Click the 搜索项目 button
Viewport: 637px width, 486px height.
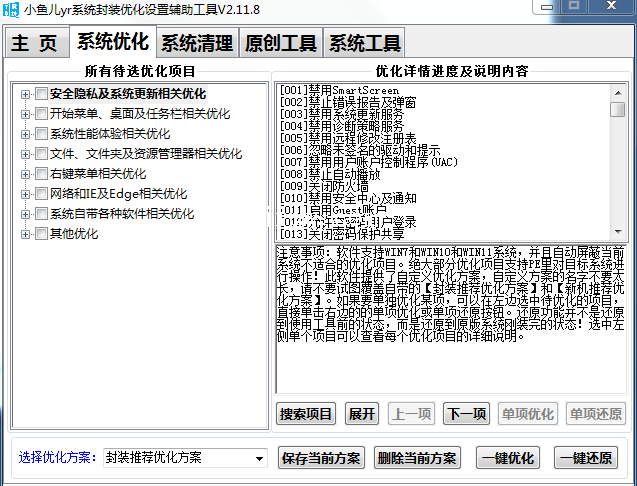tap(306, 414)
